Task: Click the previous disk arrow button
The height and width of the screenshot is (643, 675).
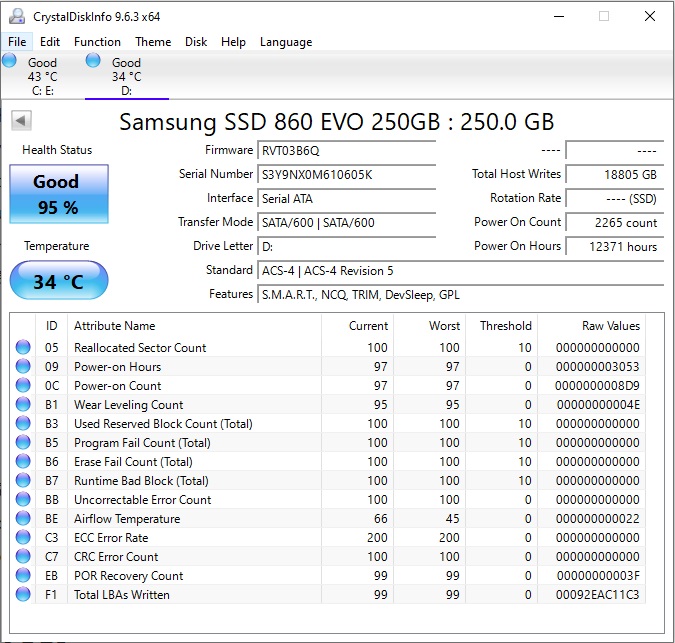Action: click(x=21, y=121)
